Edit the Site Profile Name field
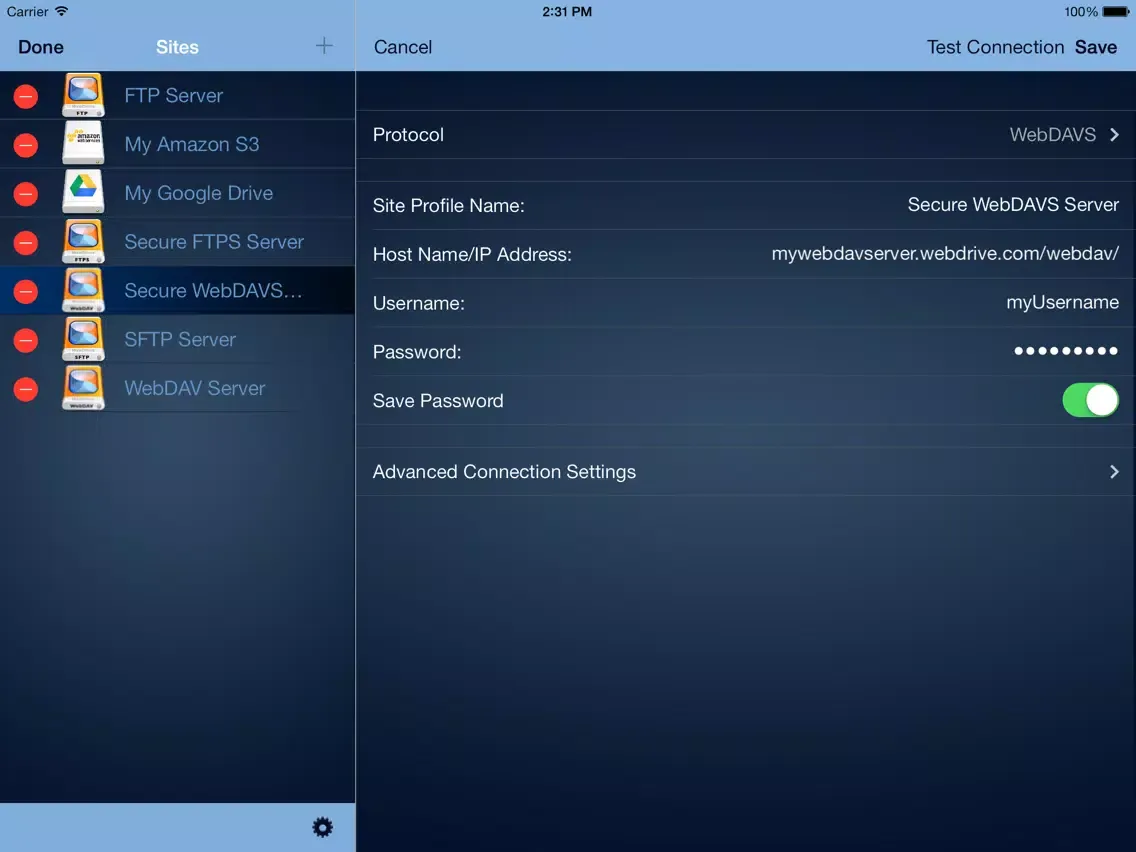Screen dimensions: 1136x852 pyautogui.click(x=1013, y=205)
